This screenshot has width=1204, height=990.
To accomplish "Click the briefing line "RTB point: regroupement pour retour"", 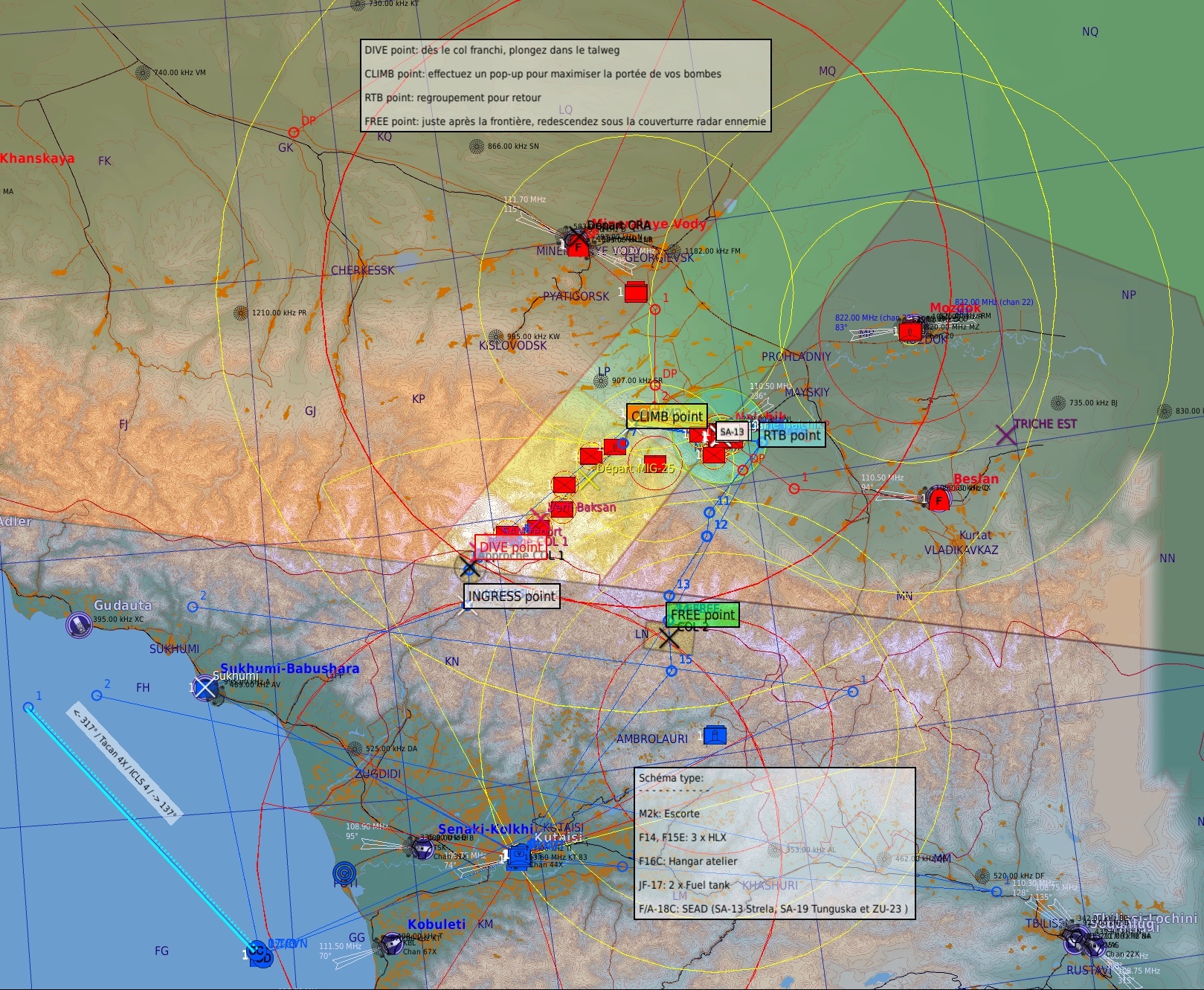I will pos(453,97).
